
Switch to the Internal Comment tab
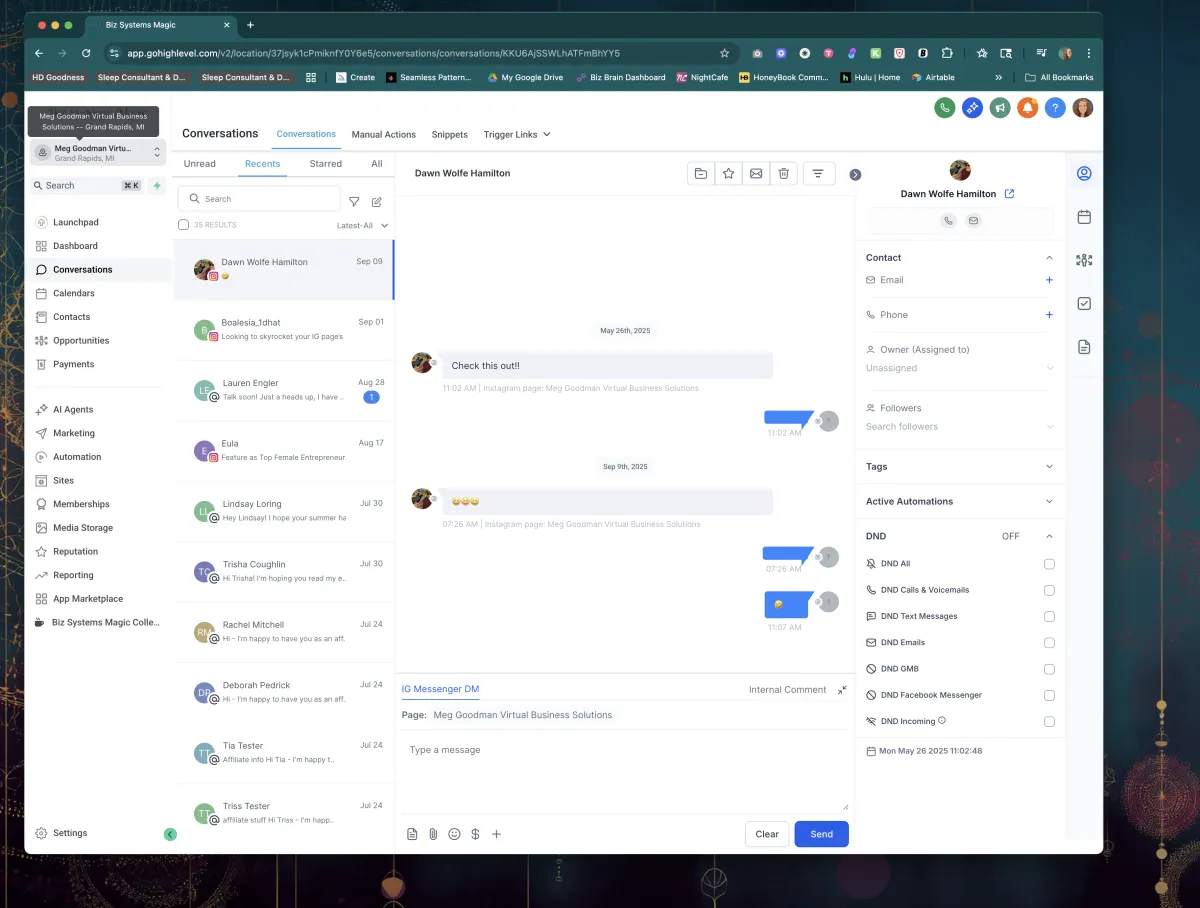[x=788, y=690]
